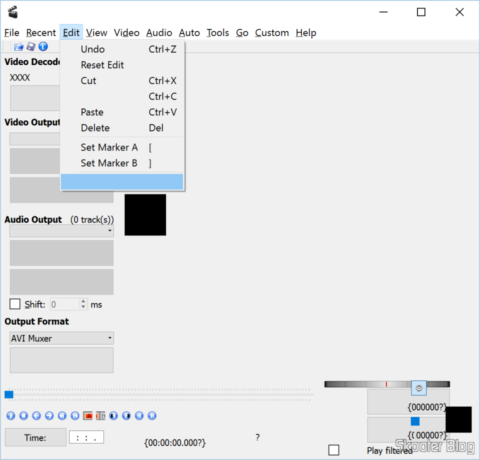Click the {00:00:00.000?} duration text
Image resolution: width=480 pixels, height=460 pixels.
[175, 443]
